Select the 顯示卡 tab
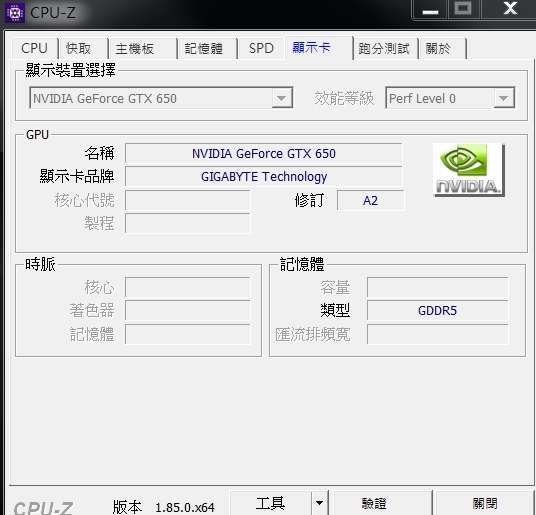This screenshot has height=515, width=536. (319, 48)
